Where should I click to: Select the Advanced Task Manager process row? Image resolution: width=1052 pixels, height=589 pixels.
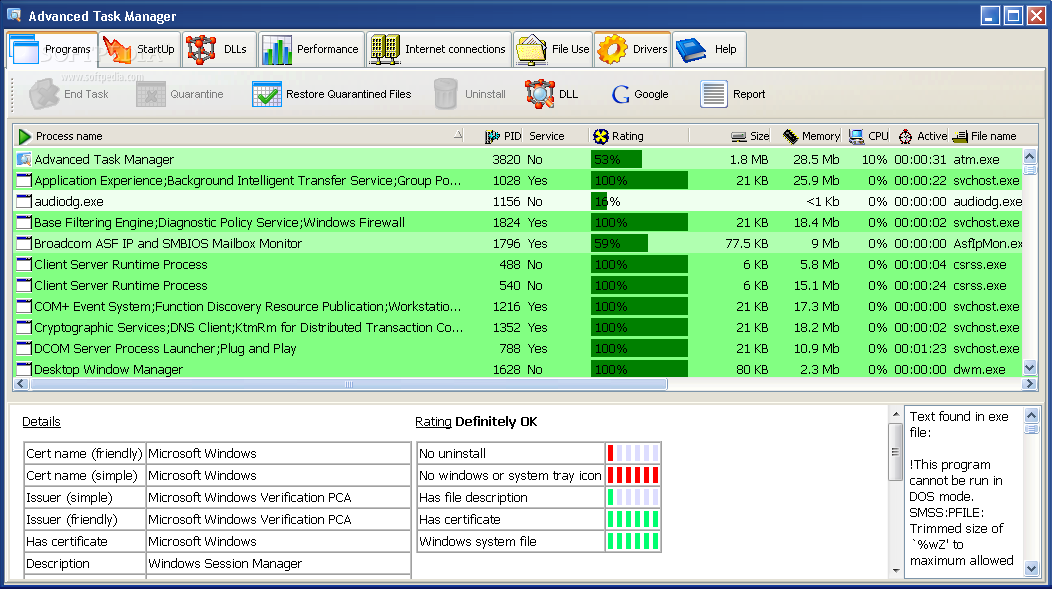[x=518, y=160]
